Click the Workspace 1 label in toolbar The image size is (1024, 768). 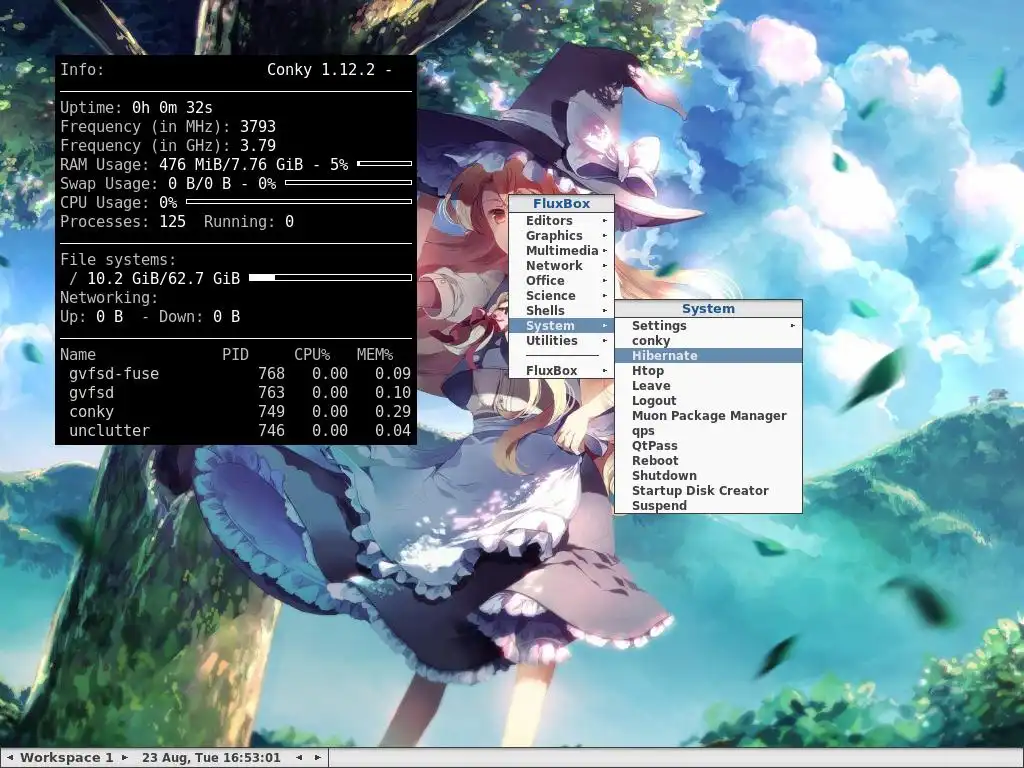67,758
